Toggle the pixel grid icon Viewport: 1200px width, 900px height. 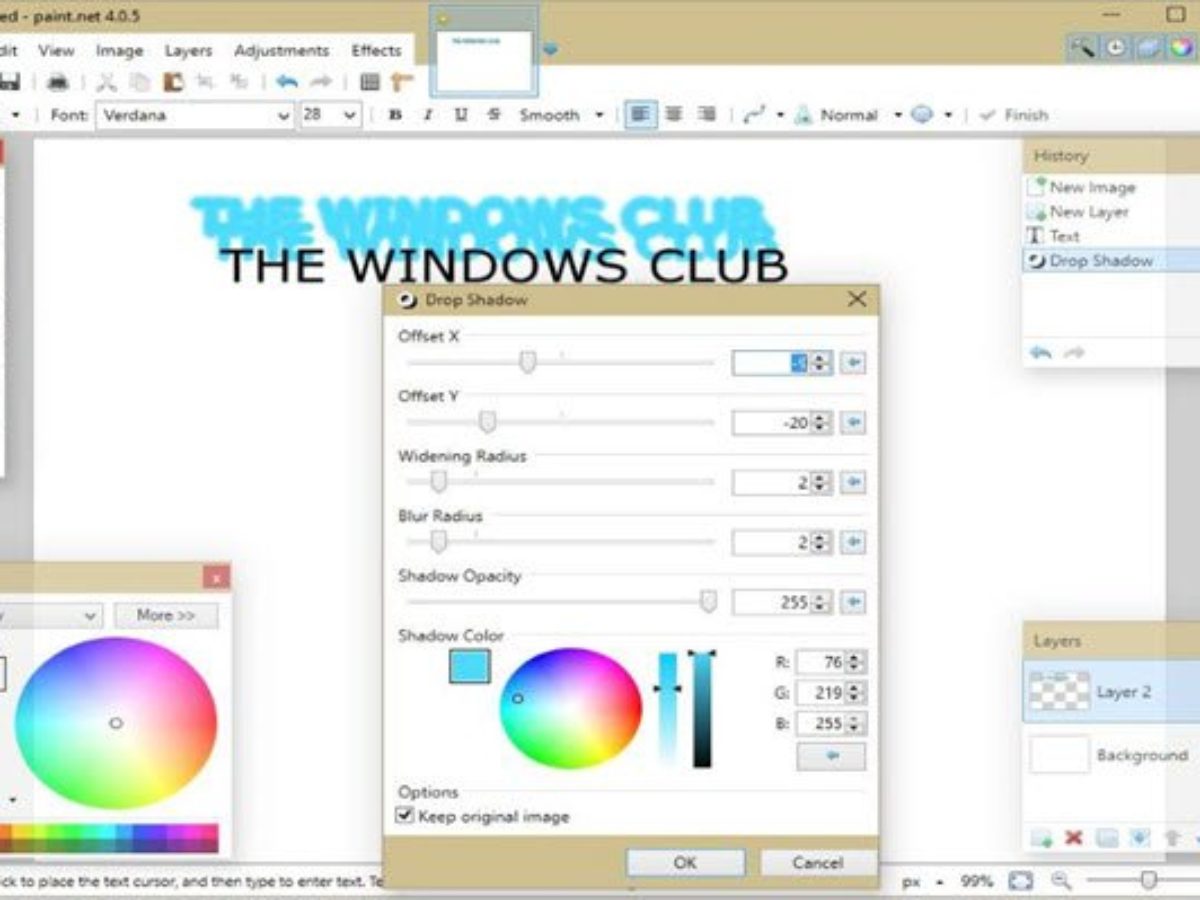click(370, 82)
